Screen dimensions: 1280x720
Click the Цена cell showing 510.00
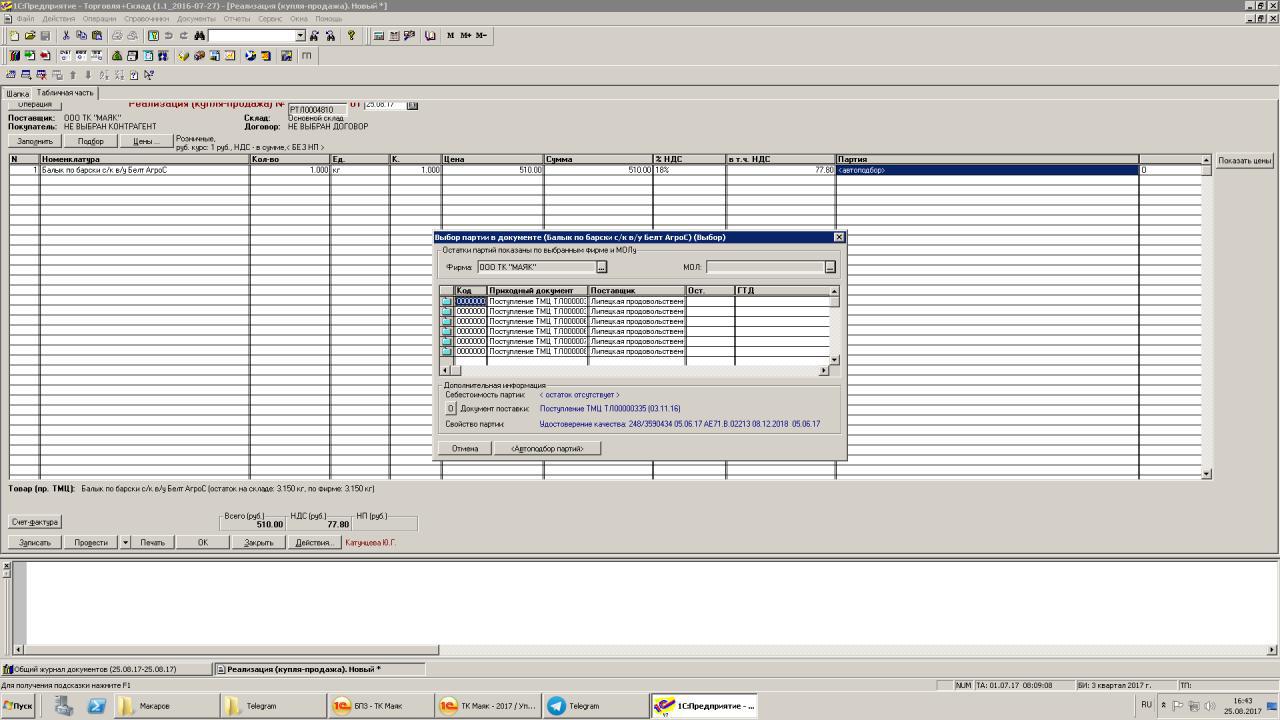coord(493,170)
